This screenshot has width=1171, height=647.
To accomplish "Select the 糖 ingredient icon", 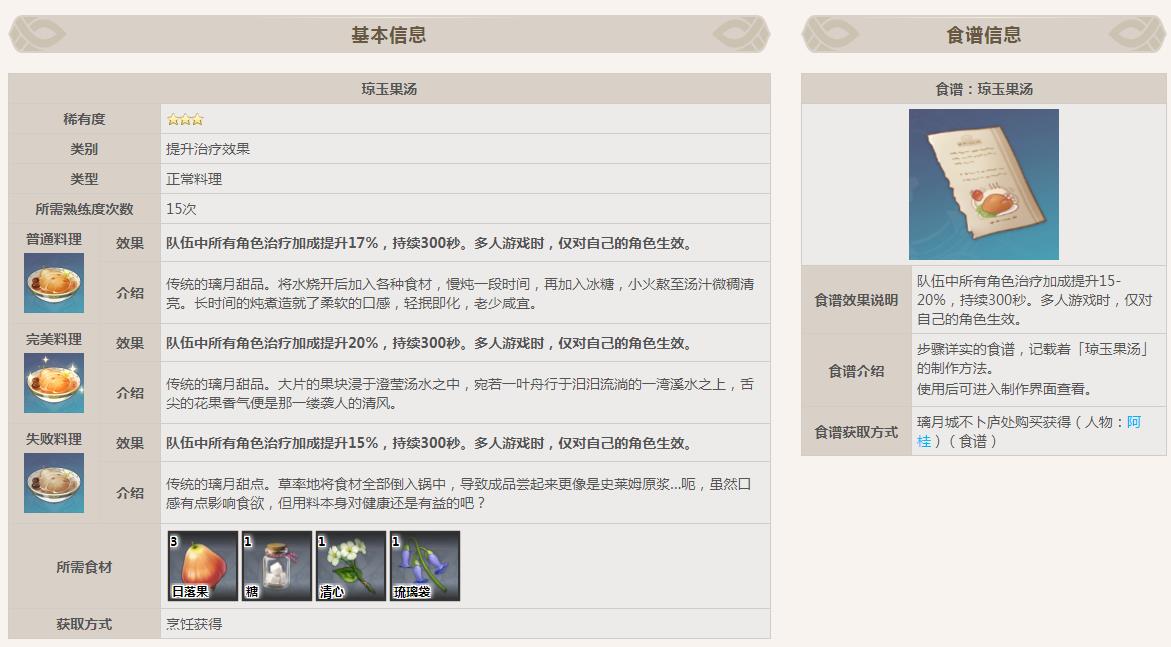I will pyautogui.click(x=274, y=566).
